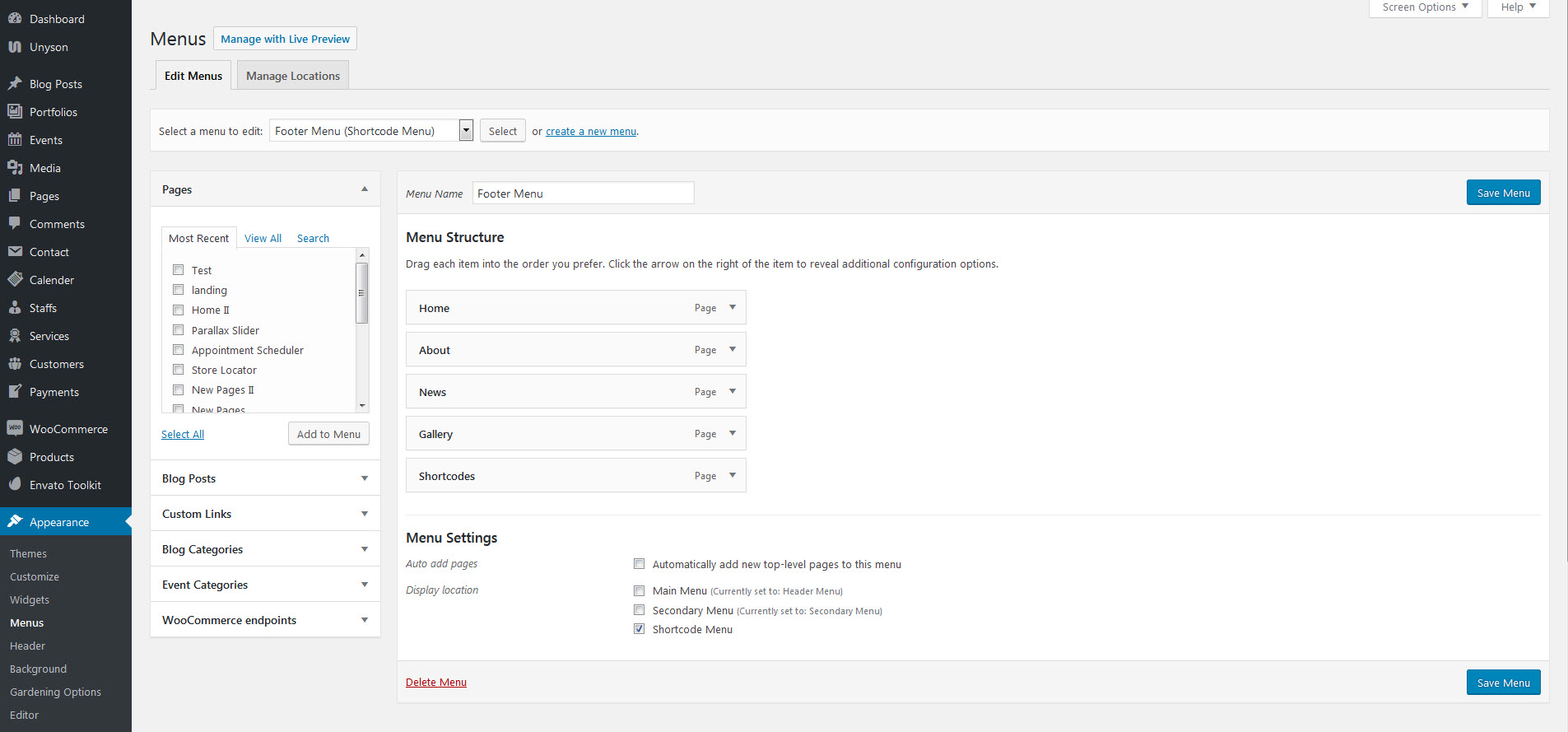
Task: Expand the Shortcodes menu item options
Action: [733, 475]
